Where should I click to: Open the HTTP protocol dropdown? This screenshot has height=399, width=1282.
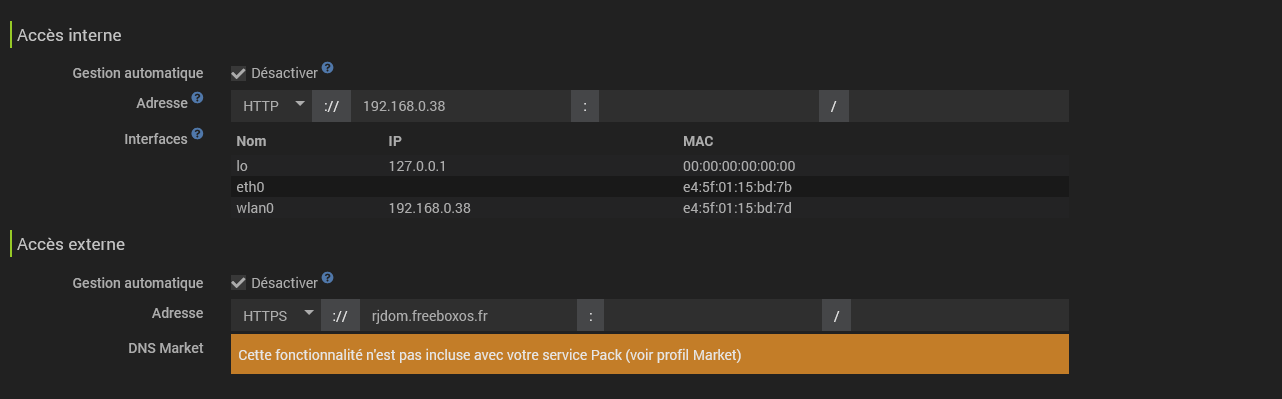(271, 106)
